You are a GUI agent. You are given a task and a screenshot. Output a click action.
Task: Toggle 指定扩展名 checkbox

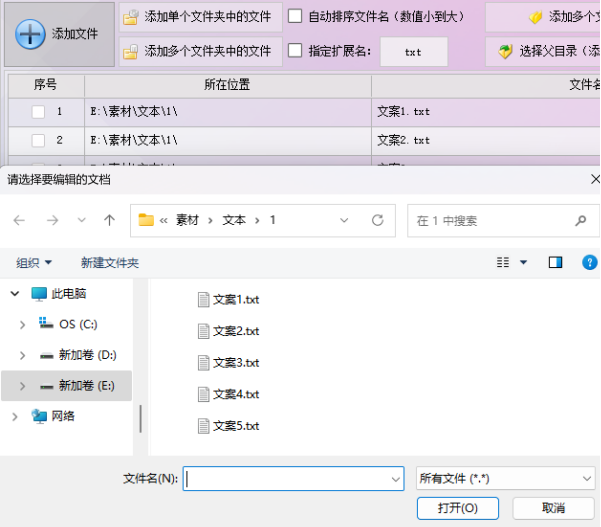point(295,50)
